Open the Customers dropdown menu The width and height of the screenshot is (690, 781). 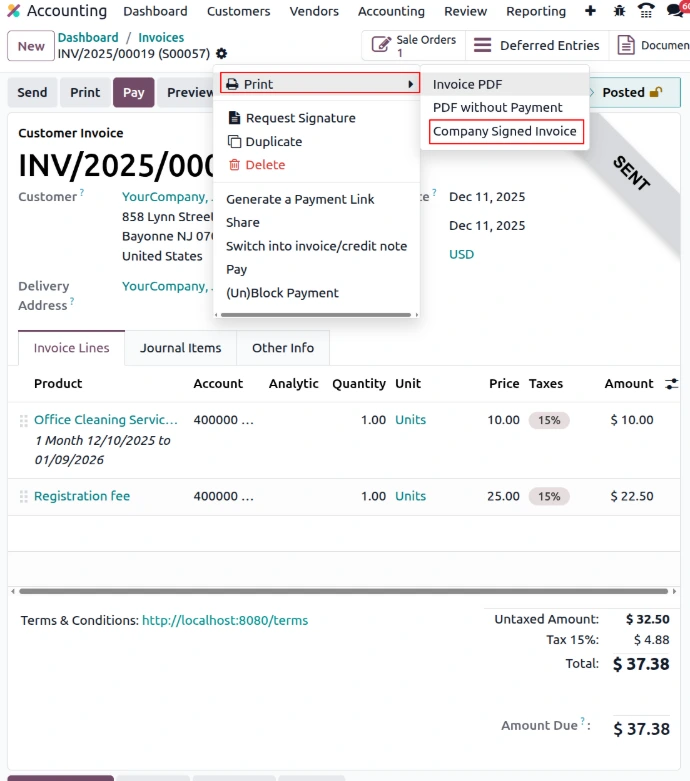(238, 11)
